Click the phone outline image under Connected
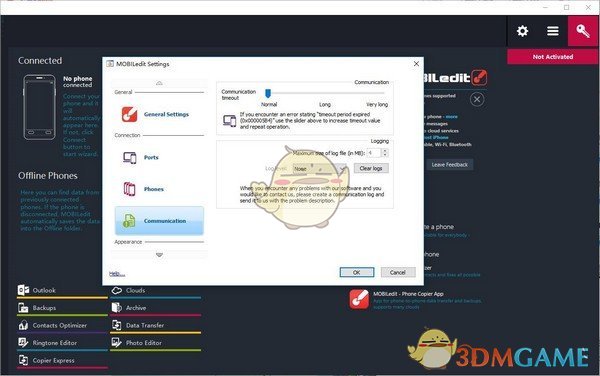The width and height of the screenshot is (600, 376). tap(39, 107)
